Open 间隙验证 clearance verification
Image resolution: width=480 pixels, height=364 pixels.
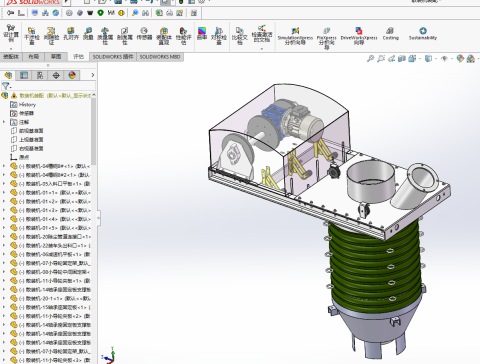(x=51, y=35)
